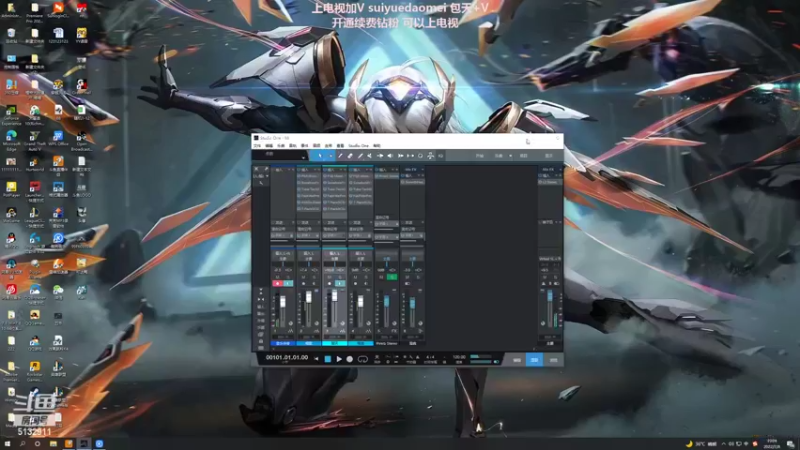Viewport: 800px width, 450px height.
Task: Open Microsoft Edge desktop icon
Action: coord(11,139)
